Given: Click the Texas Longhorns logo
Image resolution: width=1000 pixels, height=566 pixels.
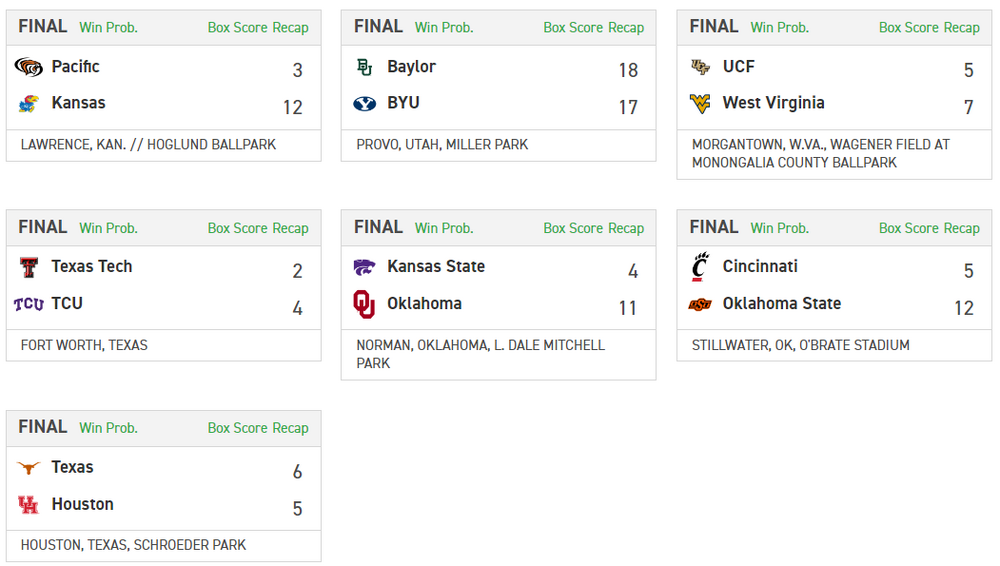Looking at the screenshot, I should tap(28, 467).
